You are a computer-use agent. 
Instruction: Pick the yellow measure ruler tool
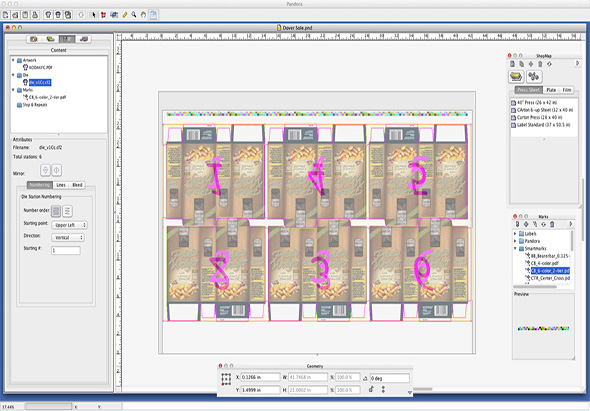pos(125,15)
